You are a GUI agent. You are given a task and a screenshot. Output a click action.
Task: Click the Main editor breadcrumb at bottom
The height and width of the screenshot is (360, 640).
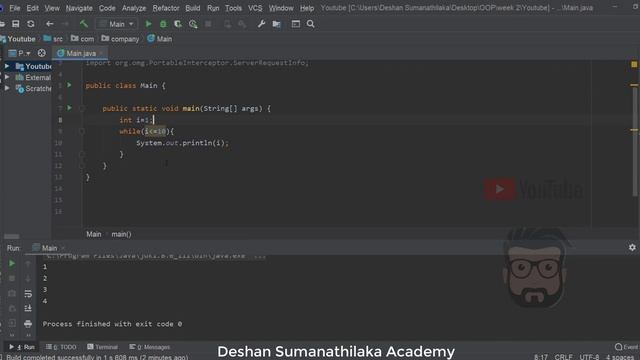point(94,234)
